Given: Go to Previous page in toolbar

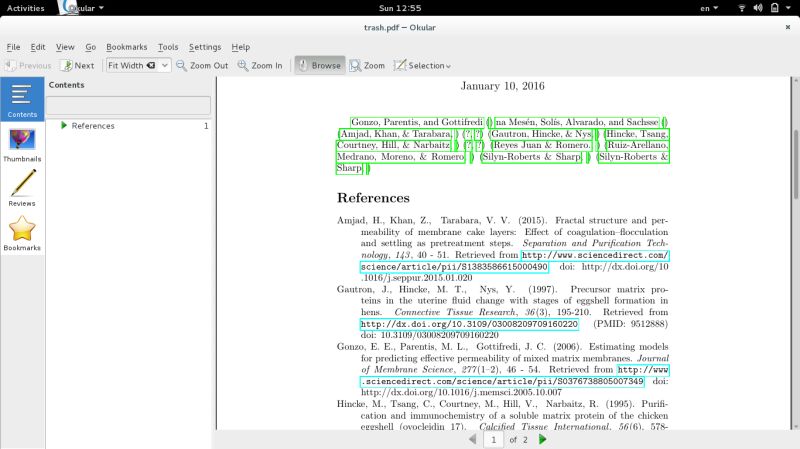Looking at the screenshot, I should click(28, 65).
